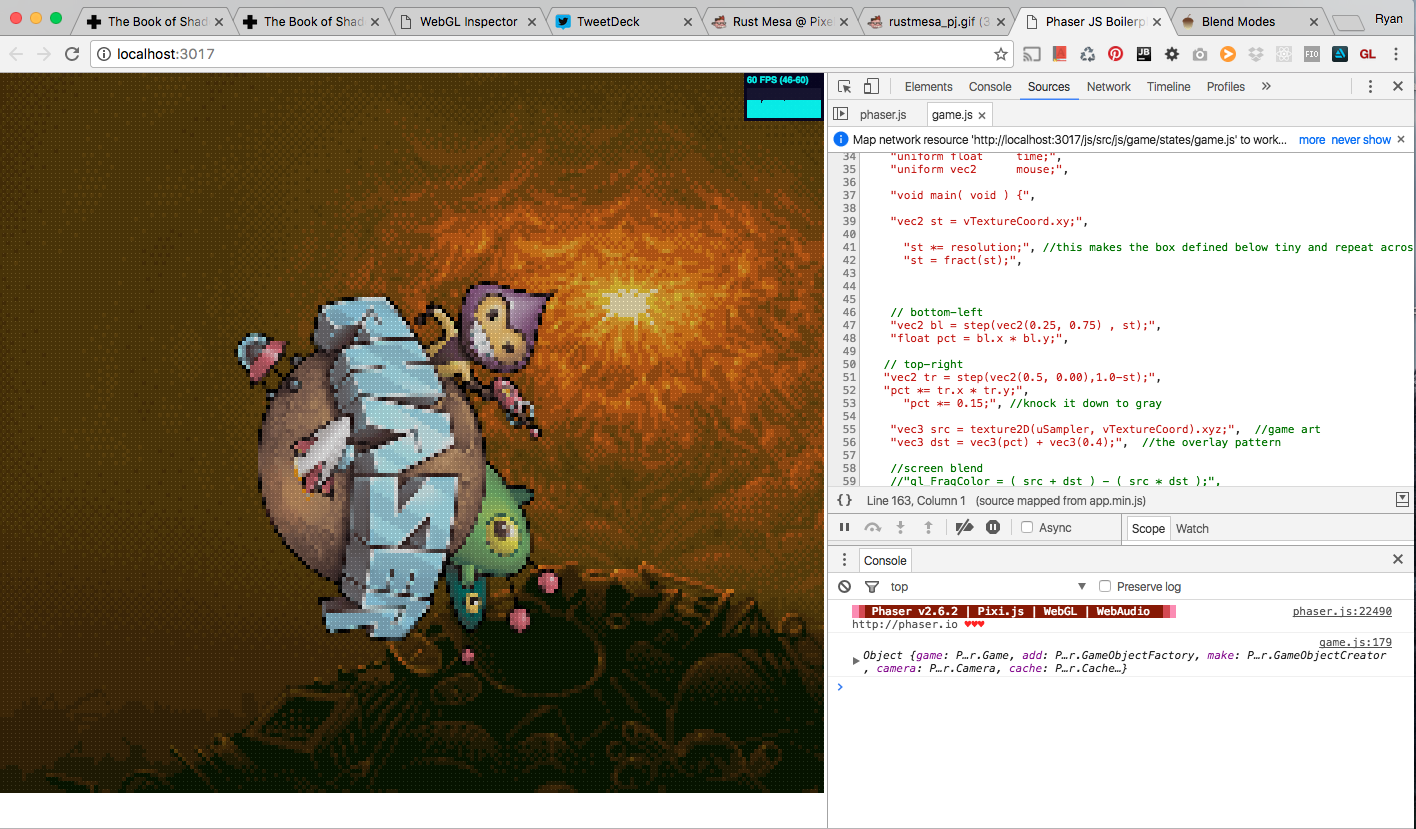Viewport: 1416px width, 829px height.
Task: Click the Dropbox extension icon
Action: pyautogui.click(x=1256, y=54)
